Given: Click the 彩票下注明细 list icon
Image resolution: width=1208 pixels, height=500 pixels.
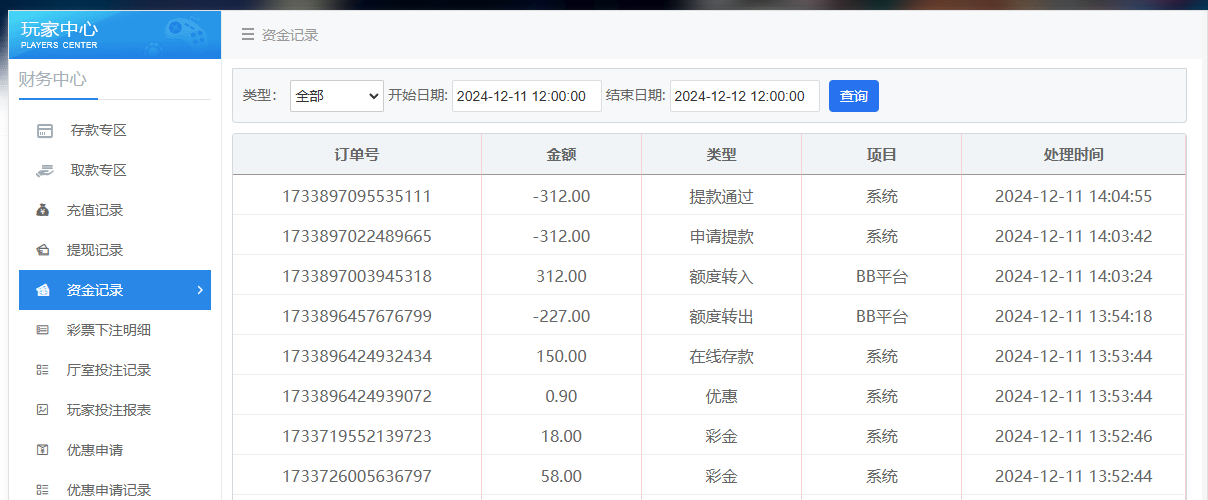Looking at the screenshot, I should 42,330.
